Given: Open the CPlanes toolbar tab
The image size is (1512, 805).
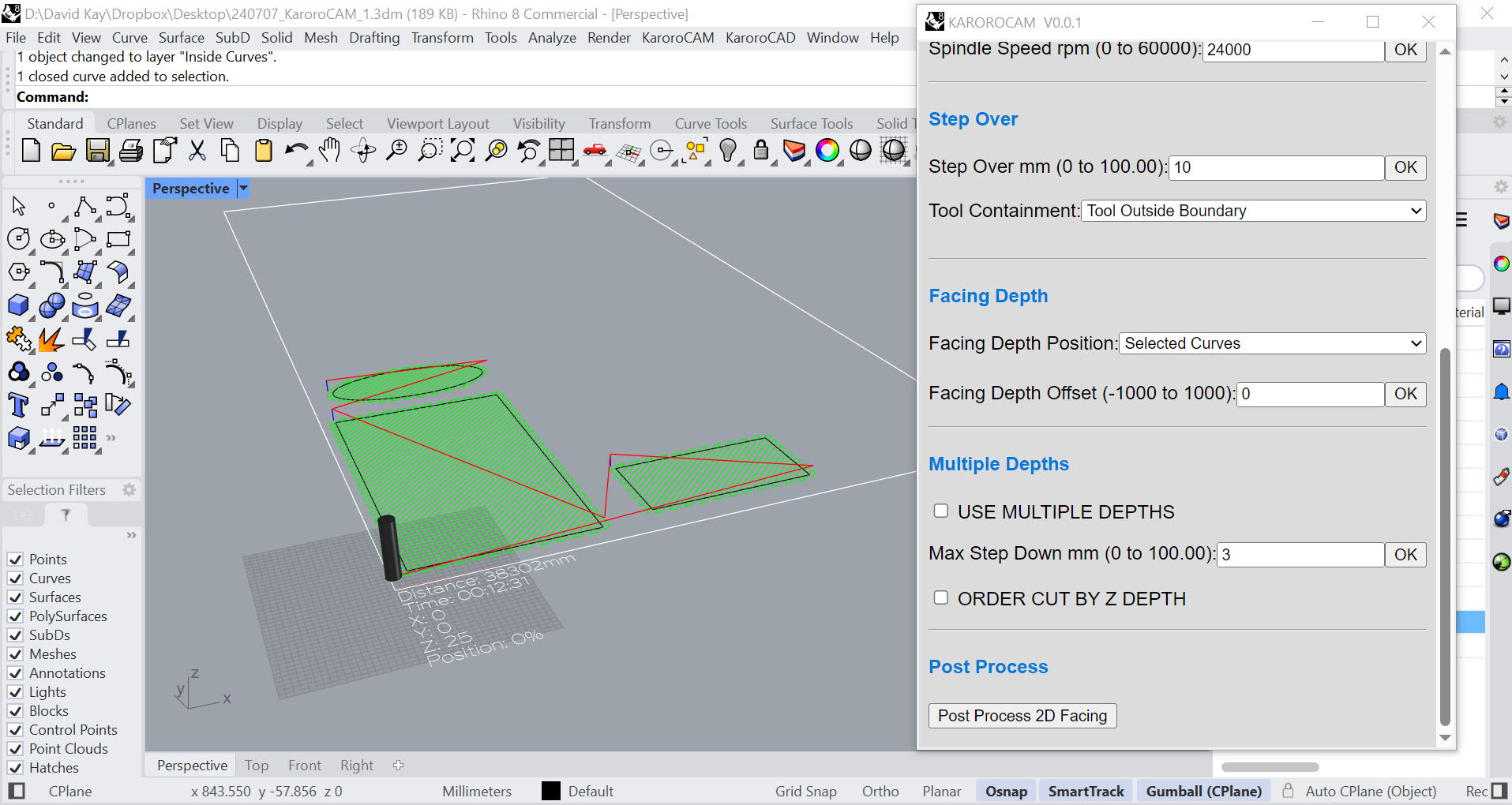Looking at the screenshot, I should click(131, 124).
